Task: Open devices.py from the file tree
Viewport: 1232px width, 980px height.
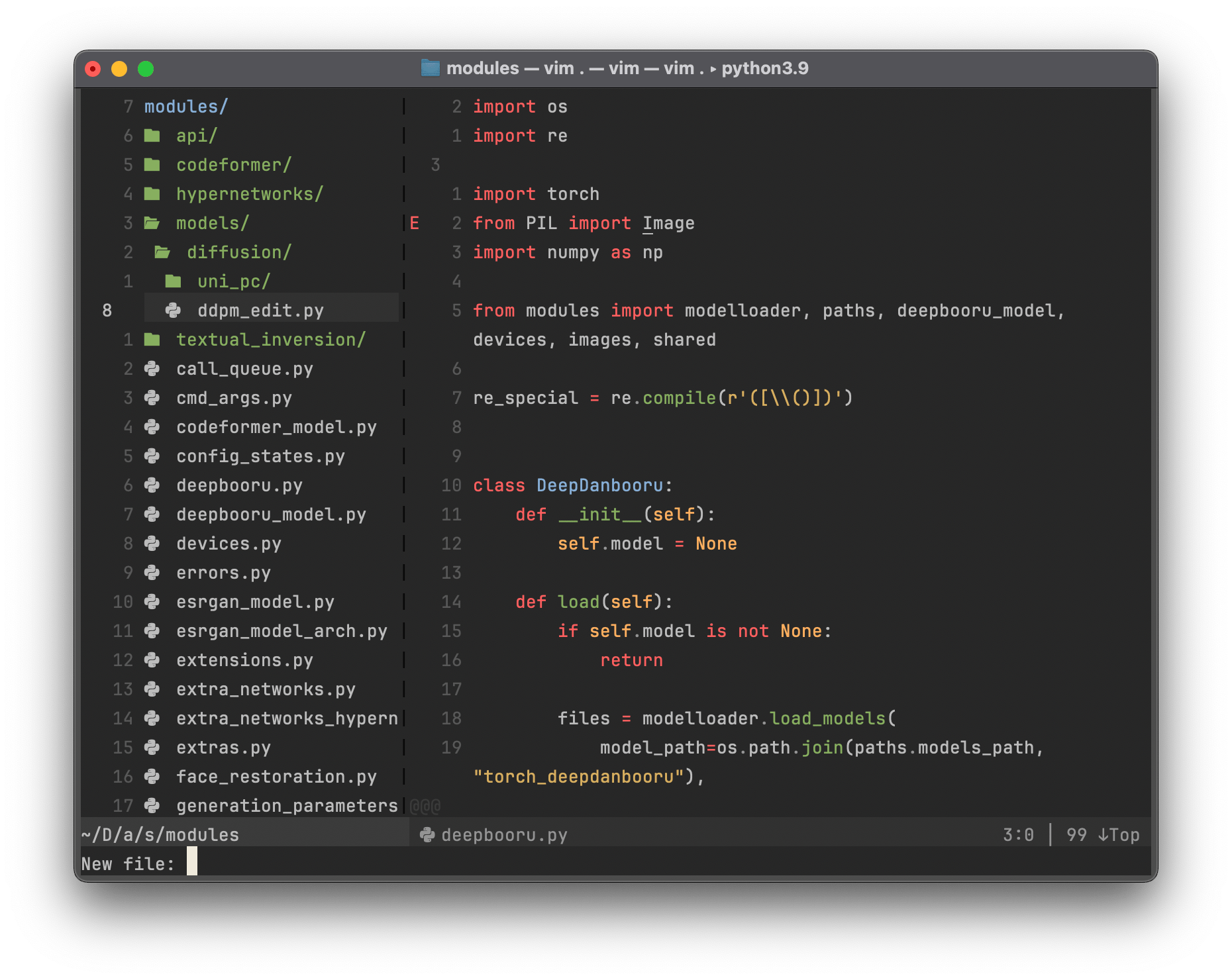Action: coord(229,544)
